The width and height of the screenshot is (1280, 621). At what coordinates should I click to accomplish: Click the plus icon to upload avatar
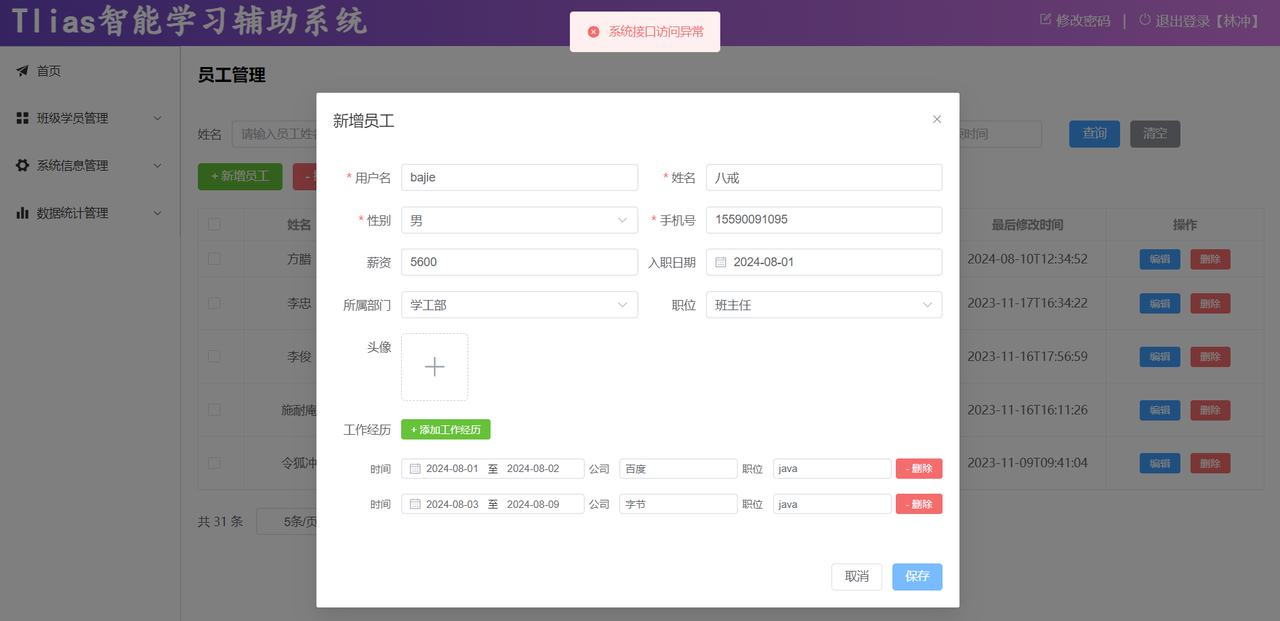[434, 367]
